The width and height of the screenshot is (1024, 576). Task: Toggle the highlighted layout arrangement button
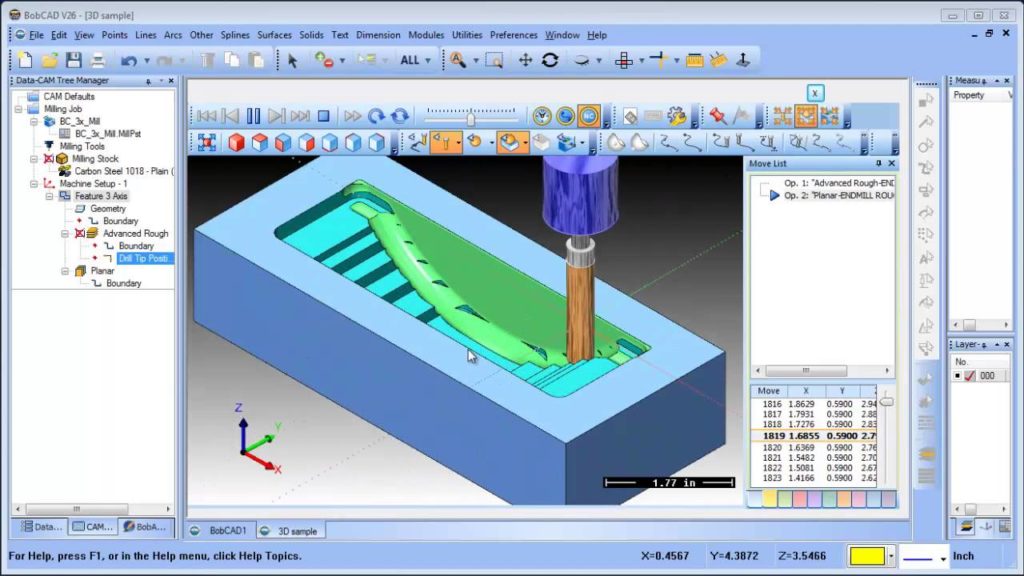click(x=806, y=116)
